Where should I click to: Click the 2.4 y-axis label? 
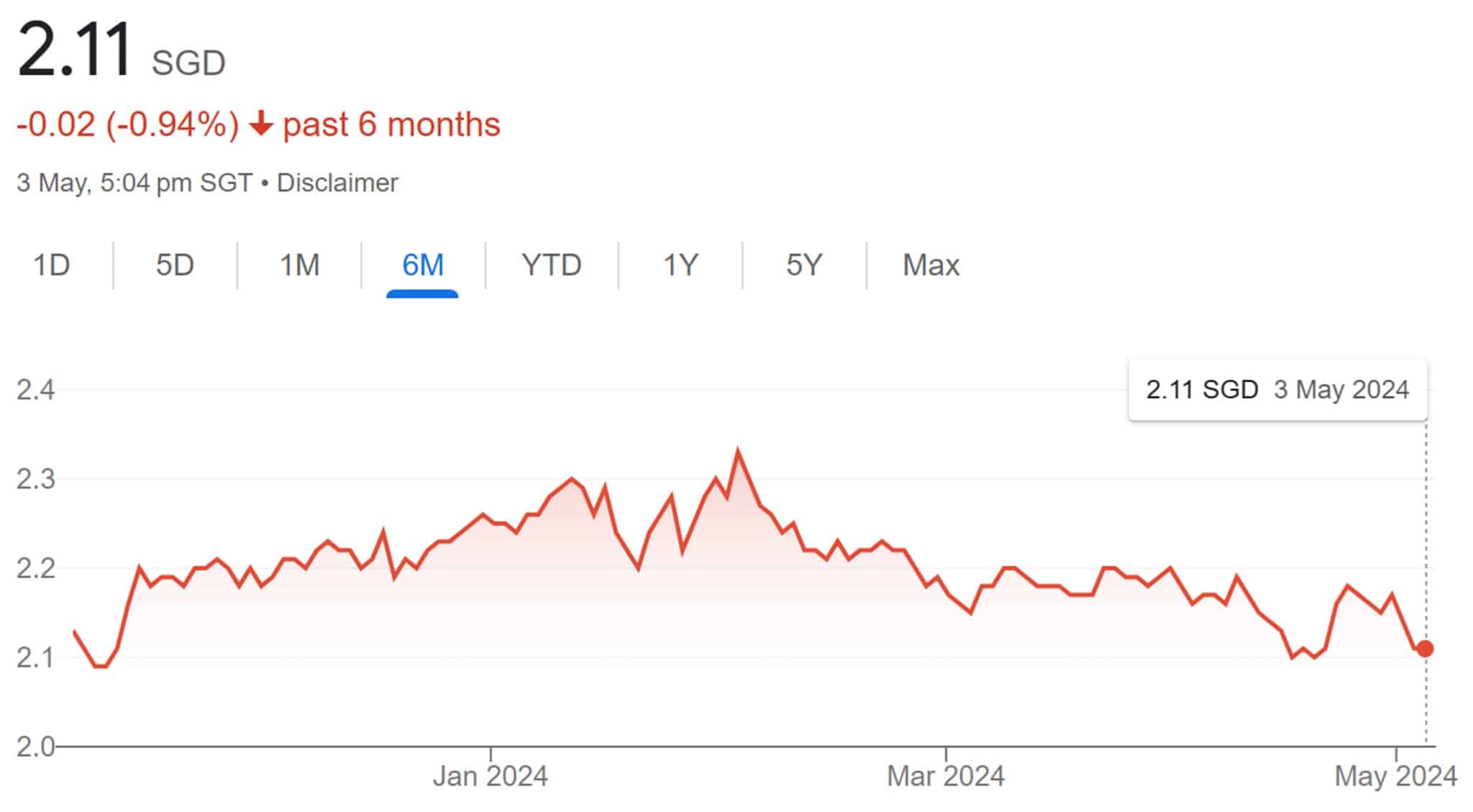(36, 390)
